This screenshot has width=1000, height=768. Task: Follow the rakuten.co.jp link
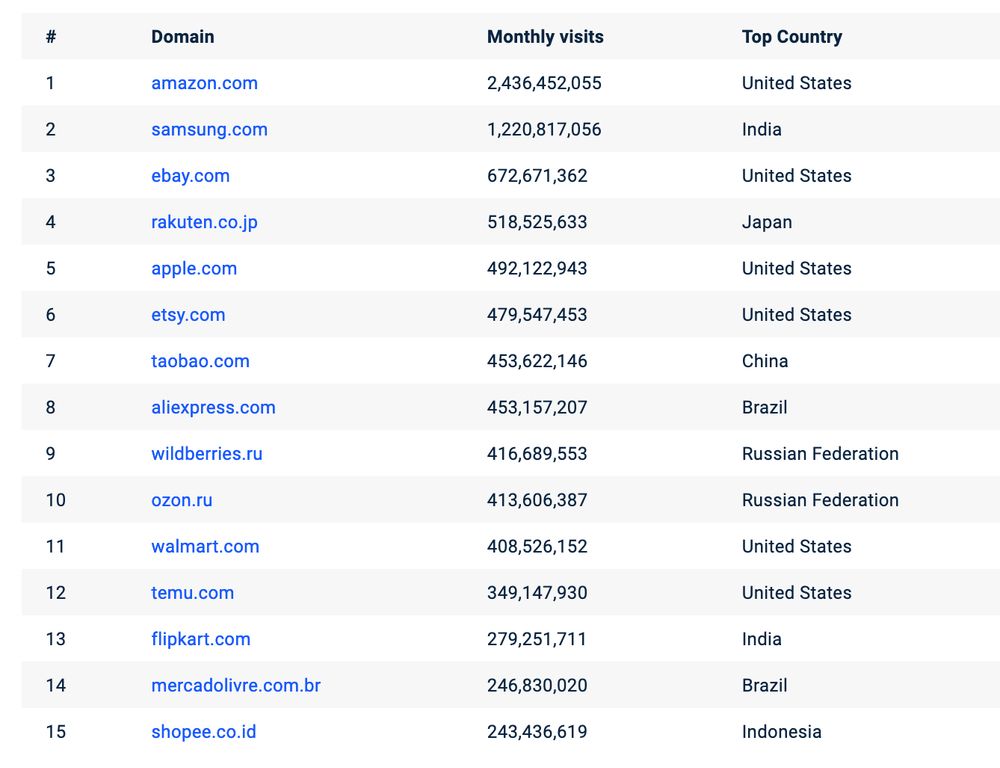pos(204,222)
